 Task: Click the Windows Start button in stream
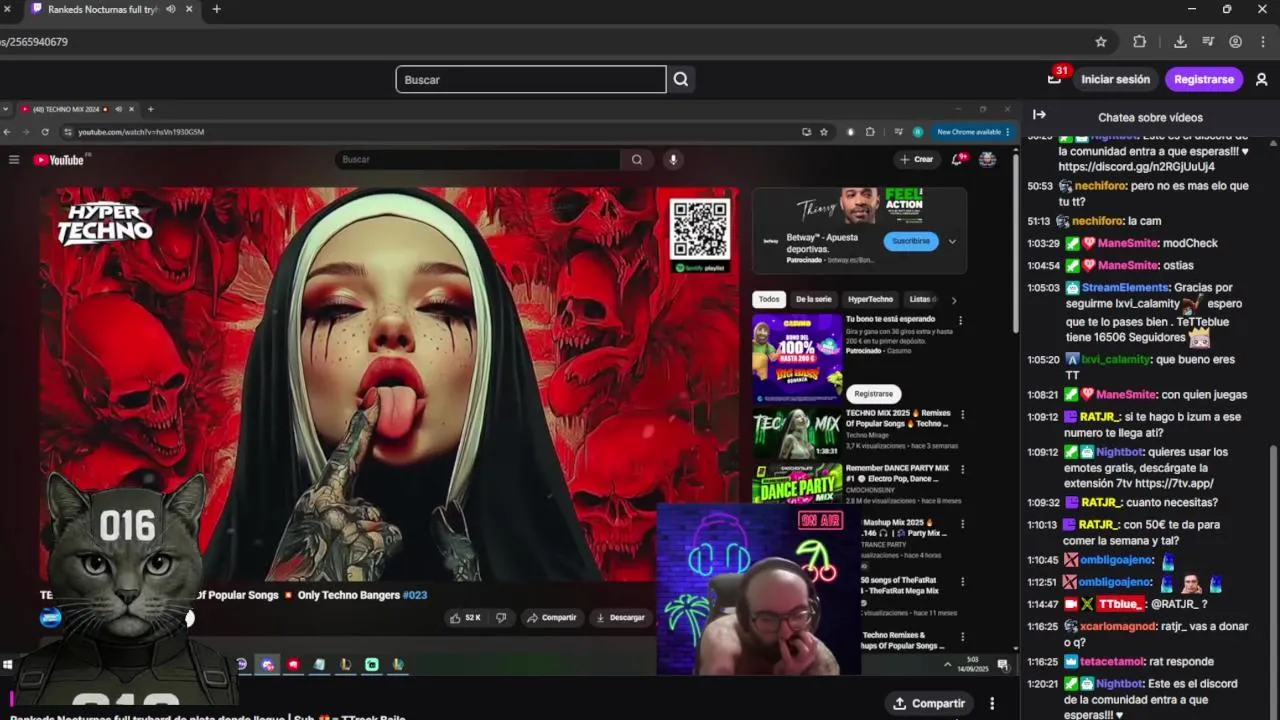(8, 664)
